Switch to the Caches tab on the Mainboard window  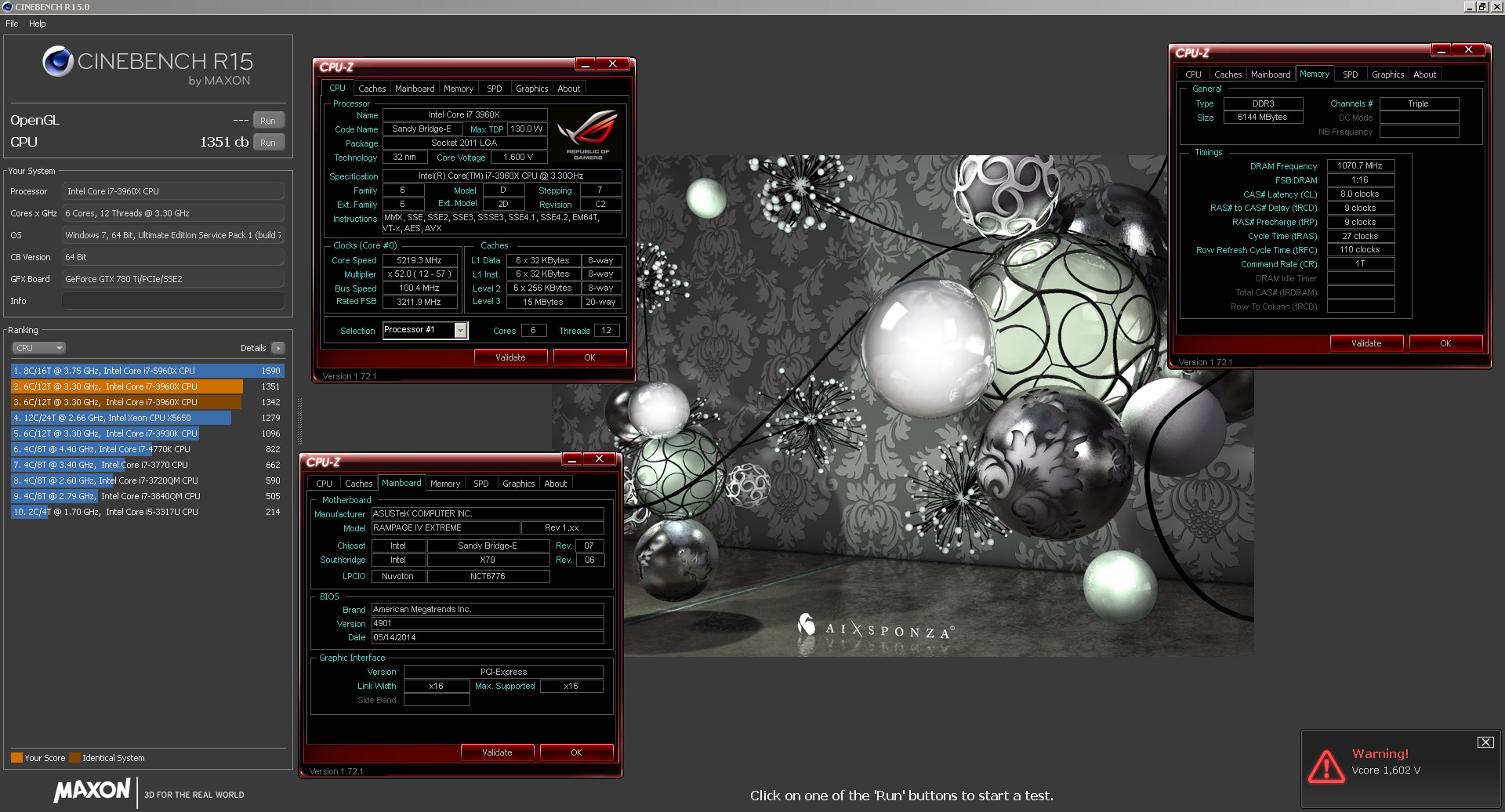[x=359, y=484]
